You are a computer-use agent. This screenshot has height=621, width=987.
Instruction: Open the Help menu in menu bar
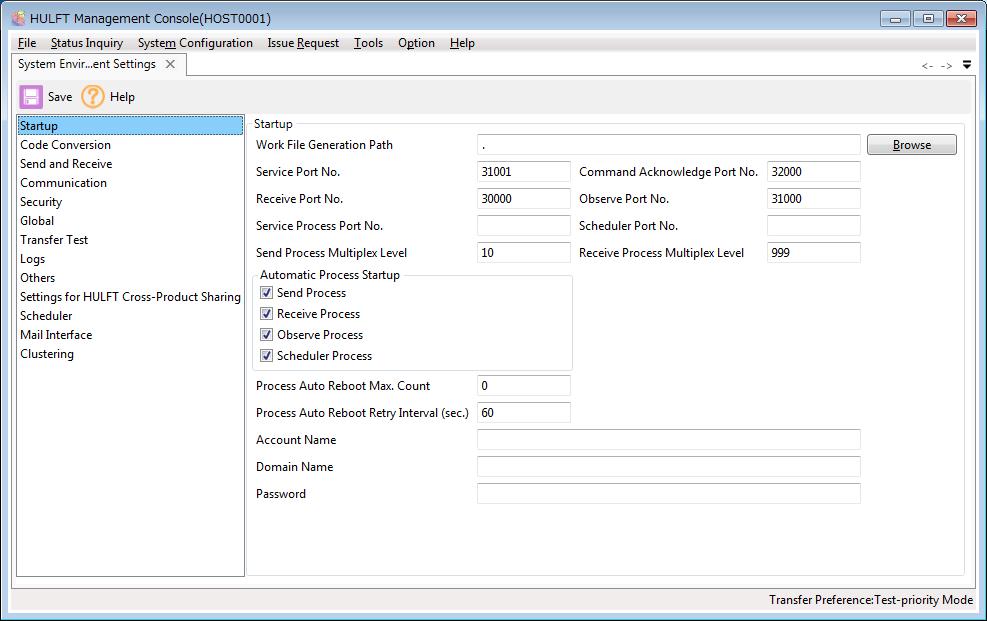tap(462, 43)
